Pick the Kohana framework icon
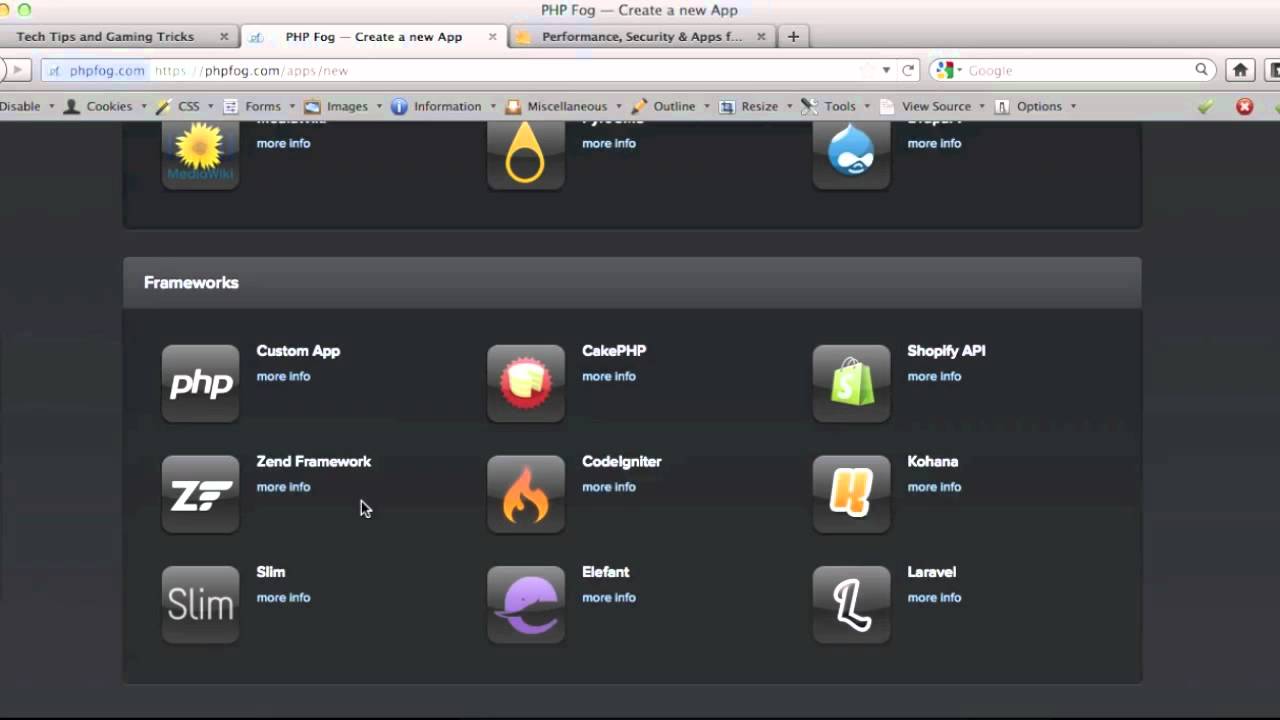The image size is (1280, 720). (x=851, y=494)
